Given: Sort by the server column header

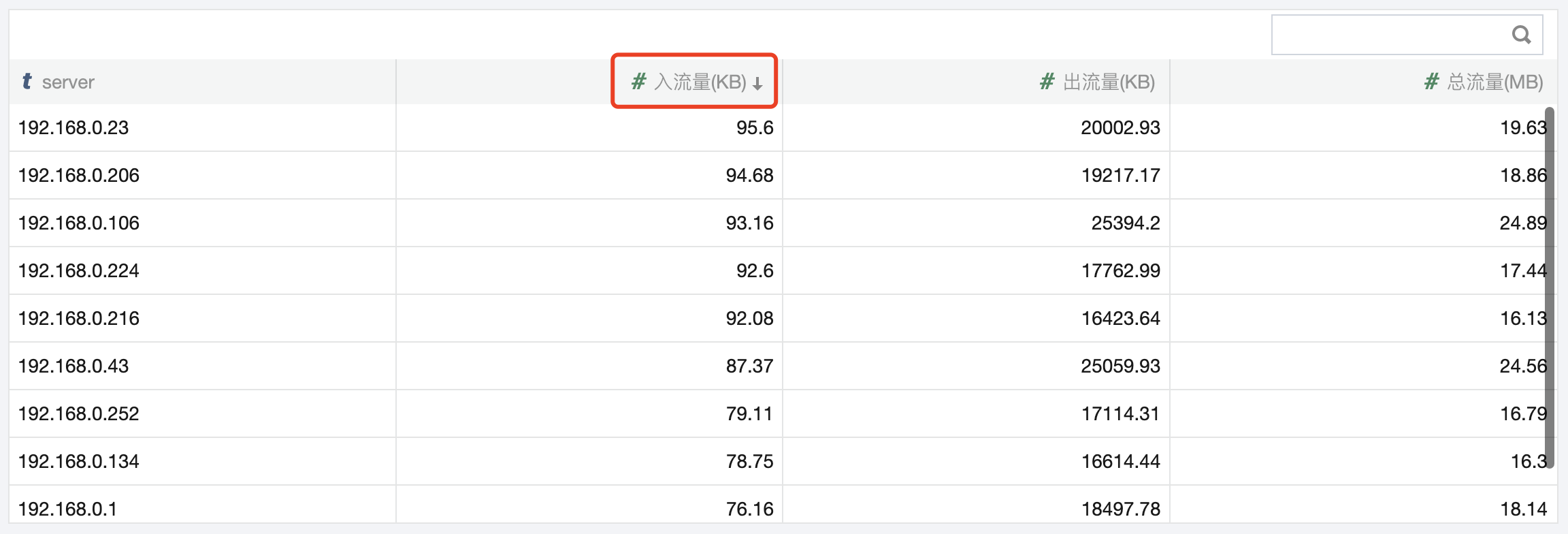Looking at the screenshot, I should [68, 82].
